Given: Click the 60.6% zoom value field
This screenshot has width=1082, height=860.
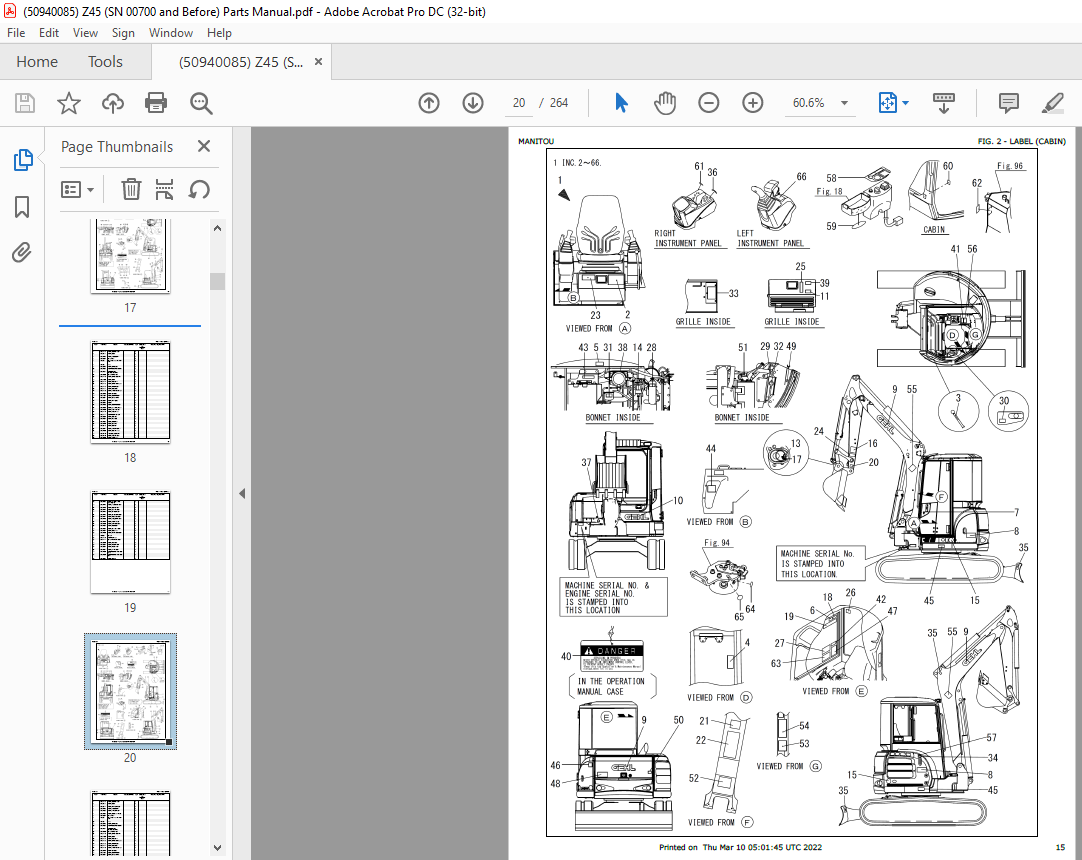Looking at the screenshot, I should tap(808, 103).
